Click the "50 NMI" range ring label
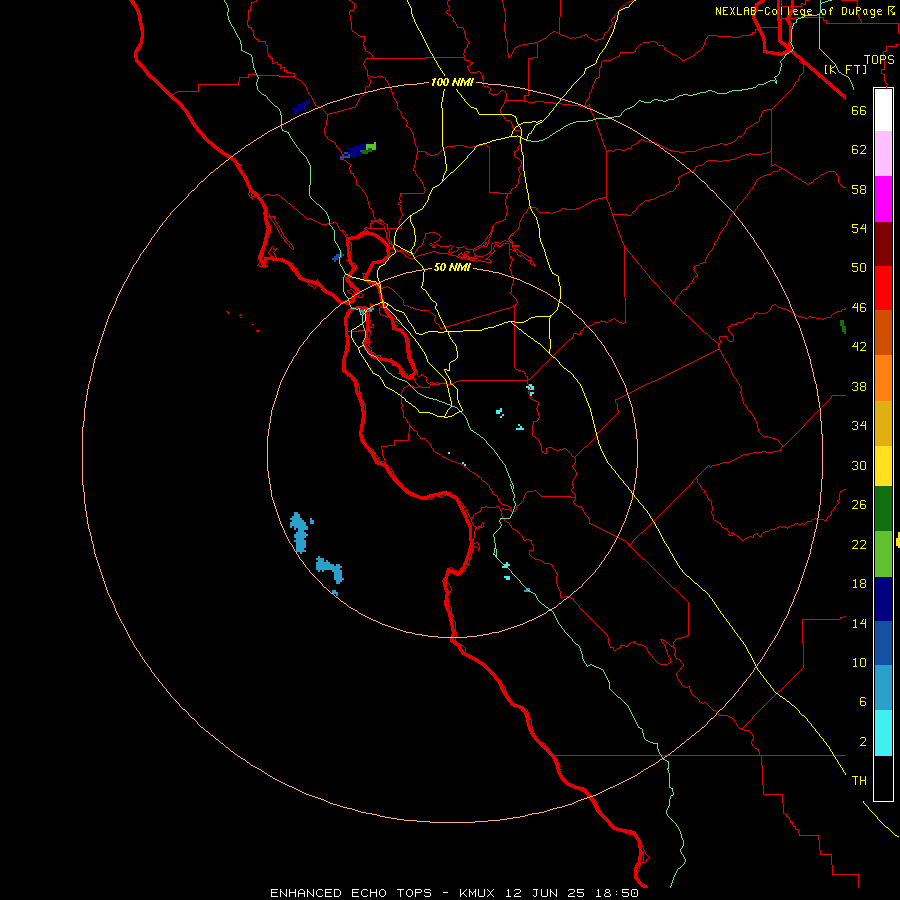This screenshot has height=900, width=900. [x=452, y=267]
